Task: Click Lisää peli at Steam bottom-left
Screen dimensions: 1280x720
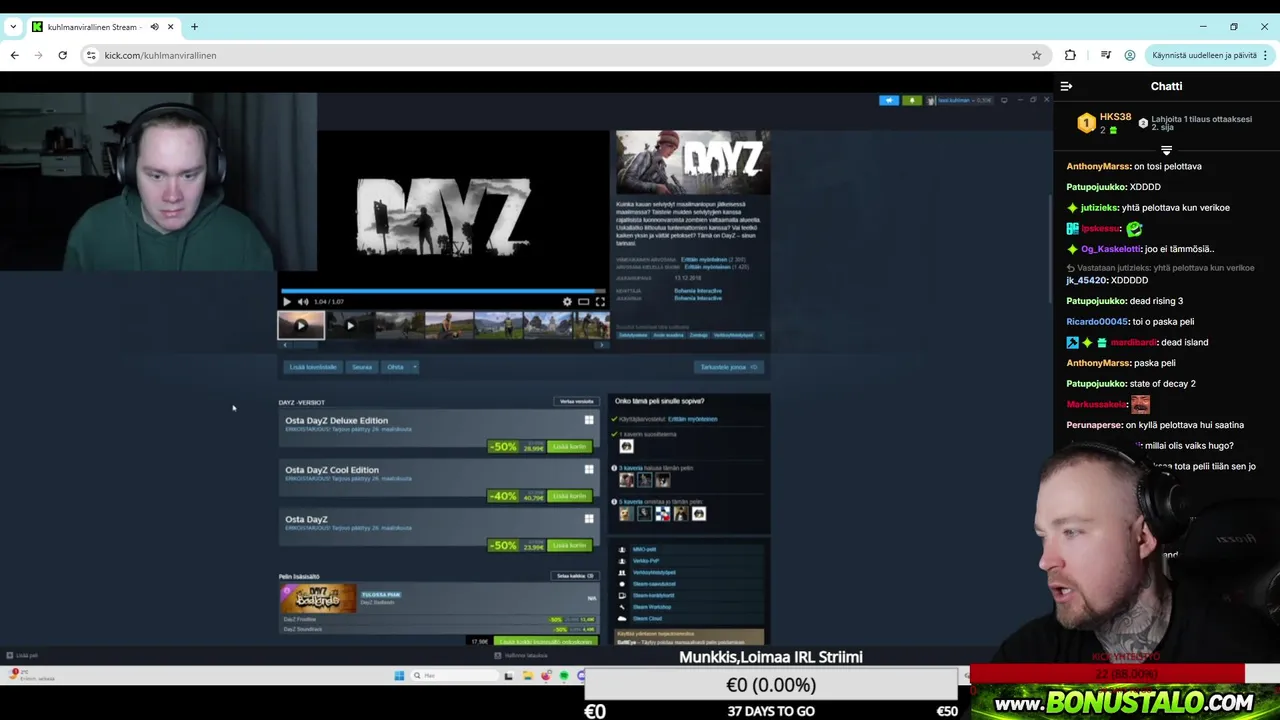Action: click(x=22, y=656)
